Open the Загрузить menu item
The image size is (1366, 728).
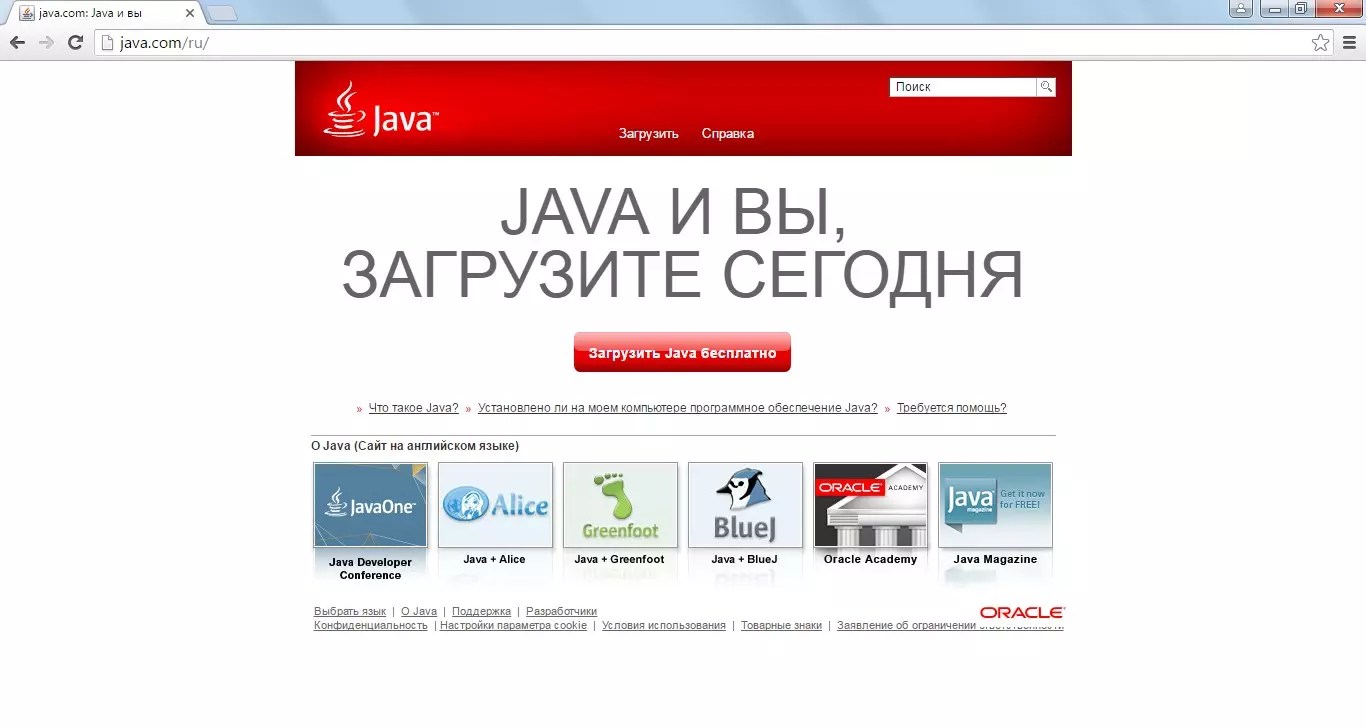click(648, 134)
